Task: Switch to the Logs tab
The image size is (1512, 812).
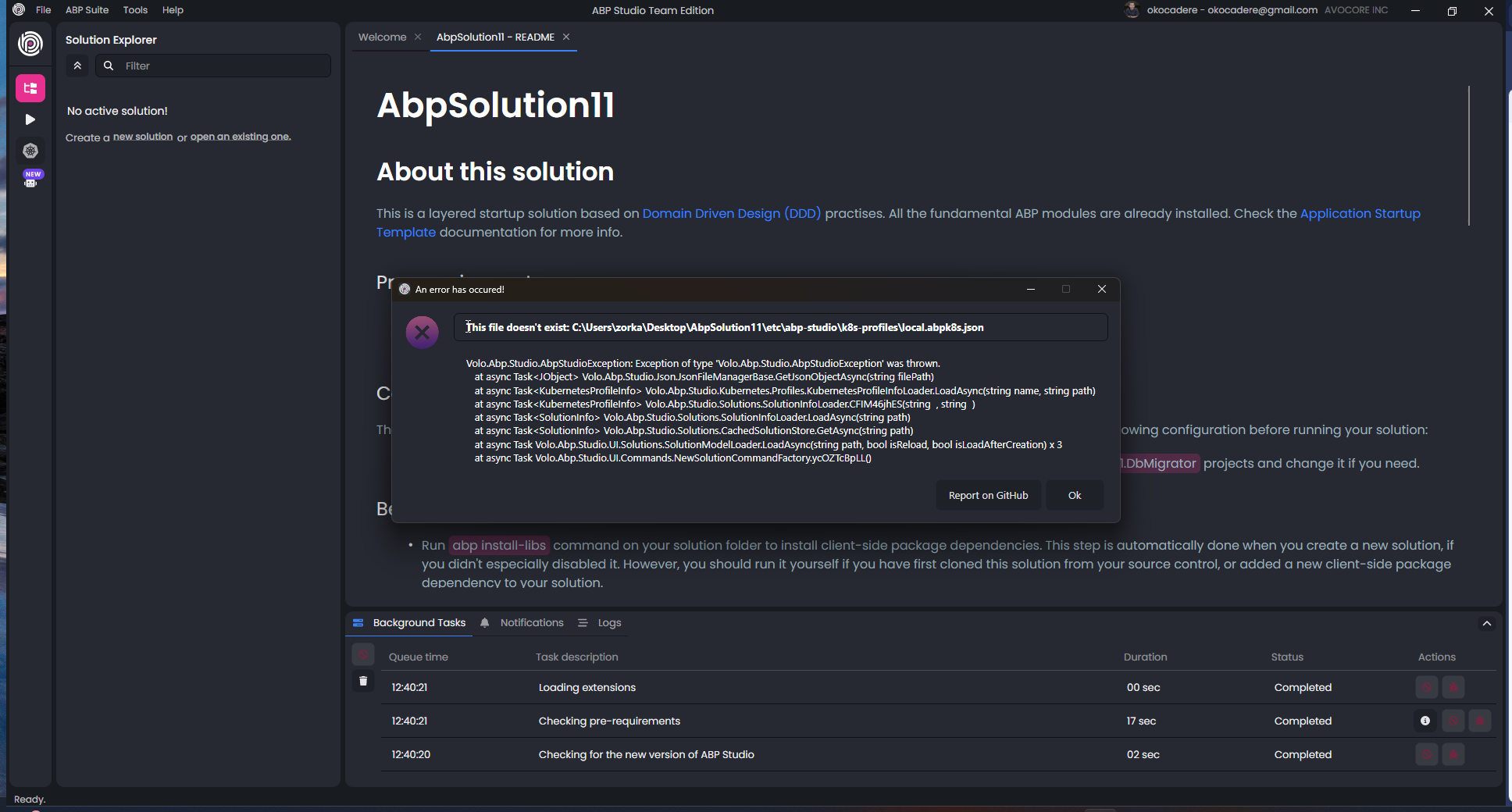Action: pos(609,622)
